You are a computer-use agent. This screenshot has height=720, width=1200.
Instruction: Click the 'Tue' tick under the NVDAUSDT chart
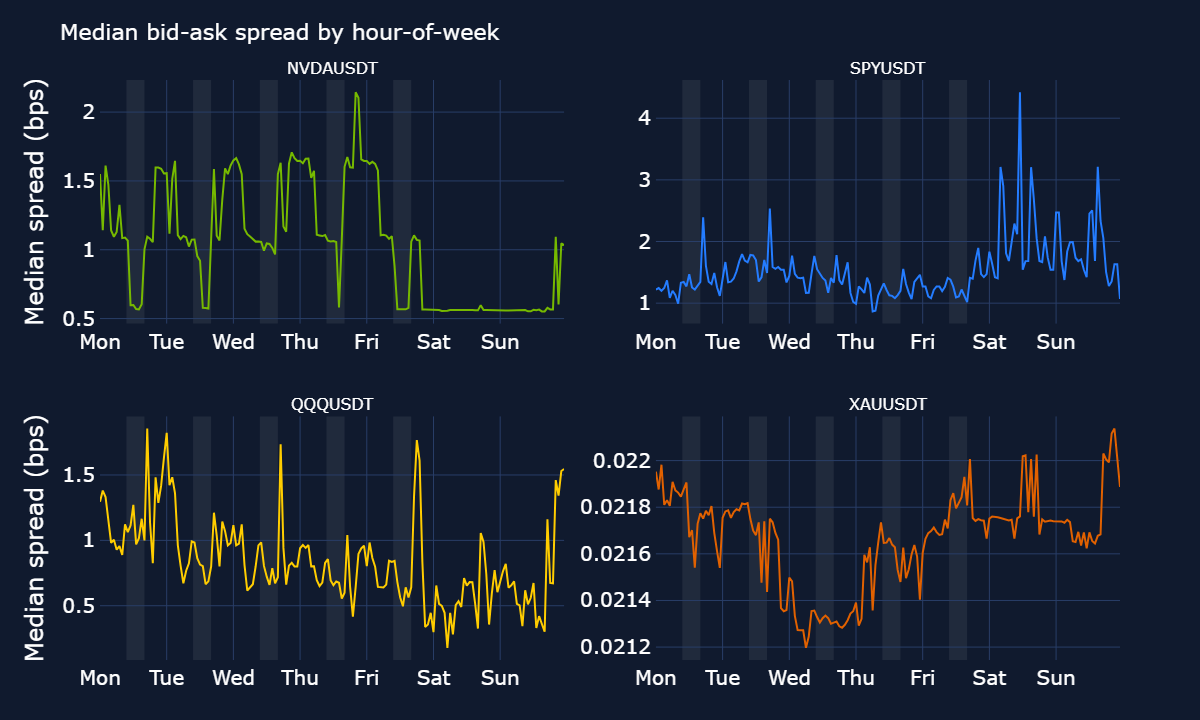(x=167, y=342)
